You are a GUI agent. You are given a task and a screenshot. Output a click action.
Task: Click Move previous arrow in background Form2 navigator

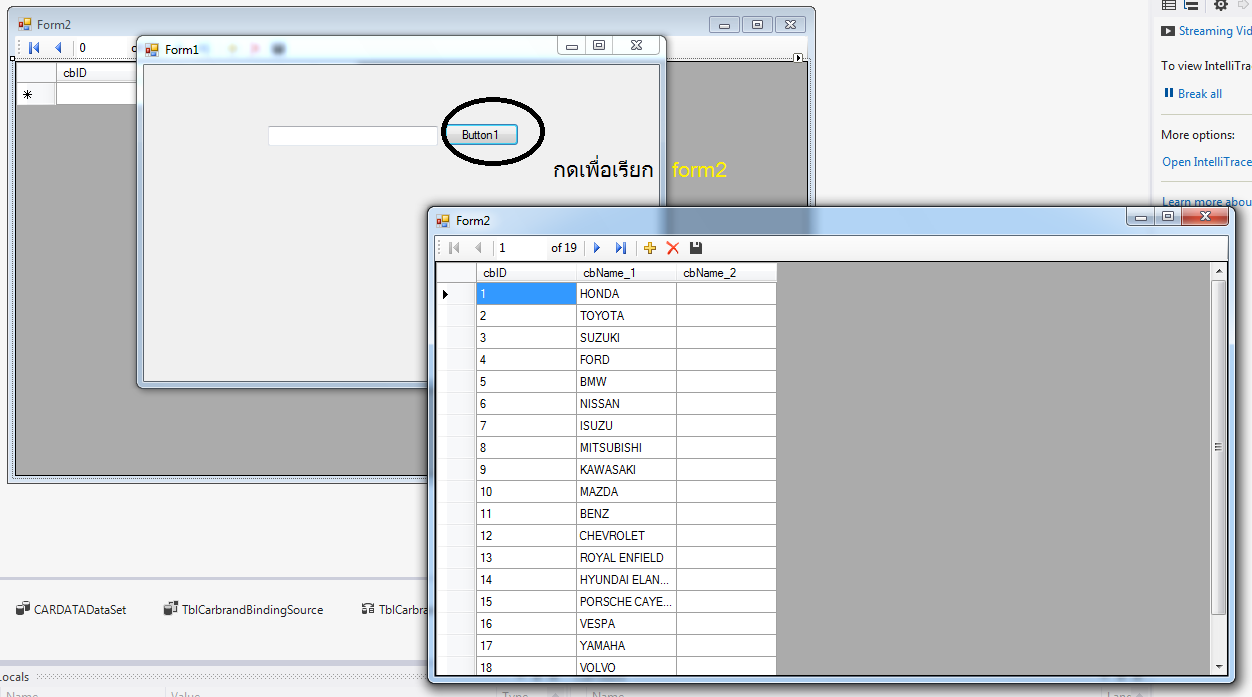(58, 47)
